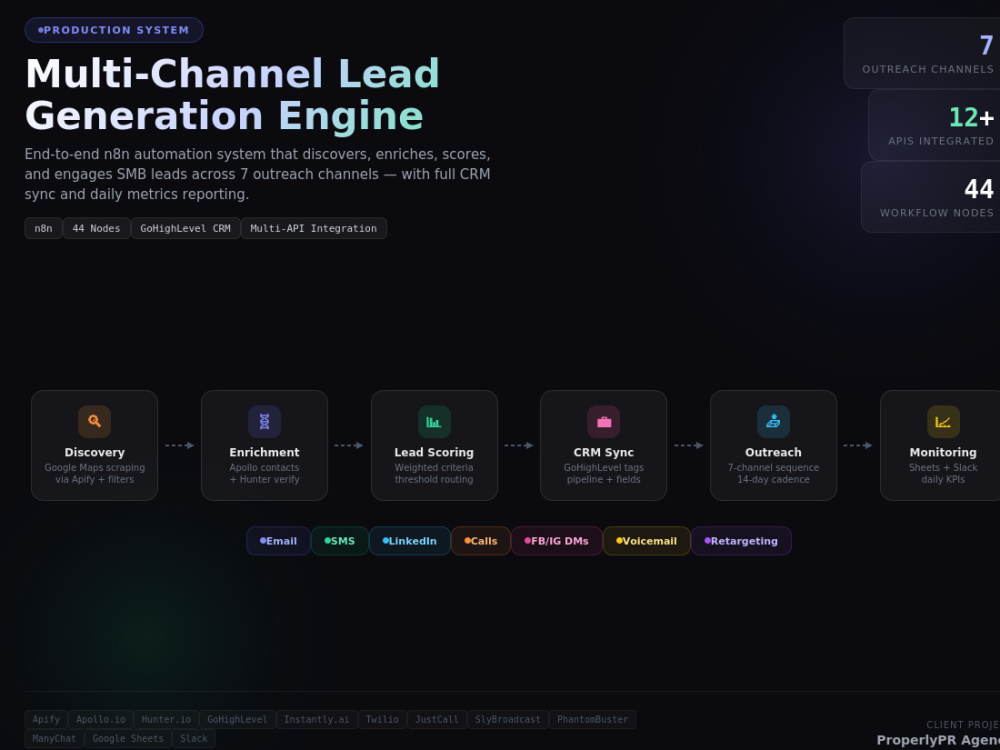Click the "Apollo contacts" description text
Viewport: 1000px width, 750px height.
click(x=264, y=467)
